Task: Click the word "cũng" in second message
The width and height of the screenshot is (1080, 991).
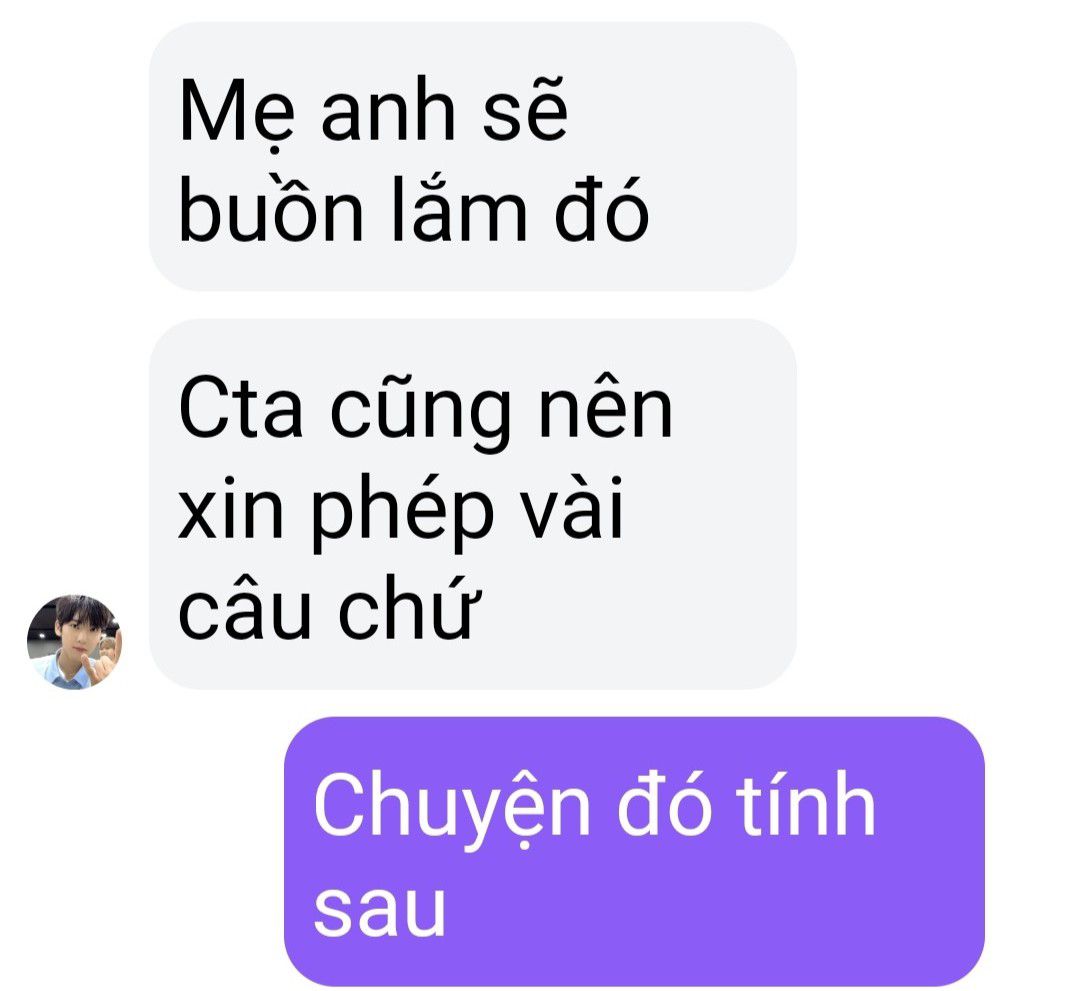Action: click(420, 413)
